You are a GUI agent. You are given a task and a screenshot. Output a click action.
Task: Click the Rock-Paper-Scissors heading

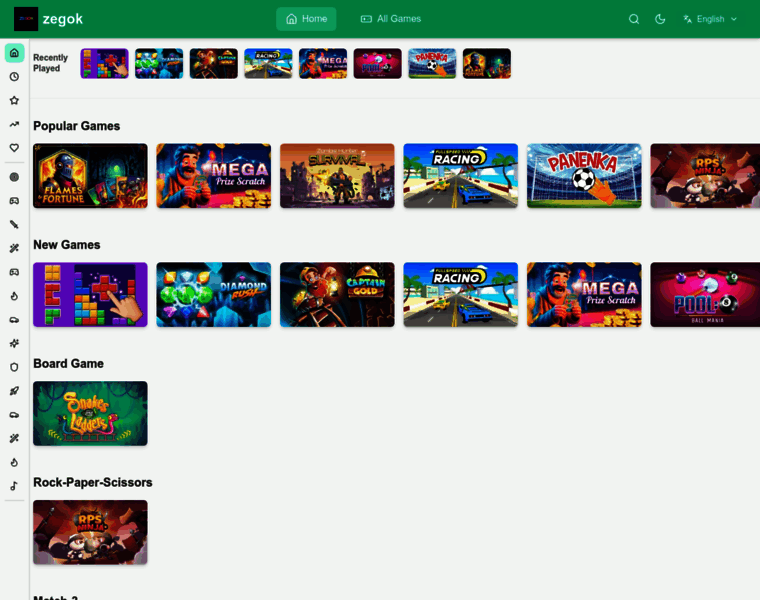93,482
